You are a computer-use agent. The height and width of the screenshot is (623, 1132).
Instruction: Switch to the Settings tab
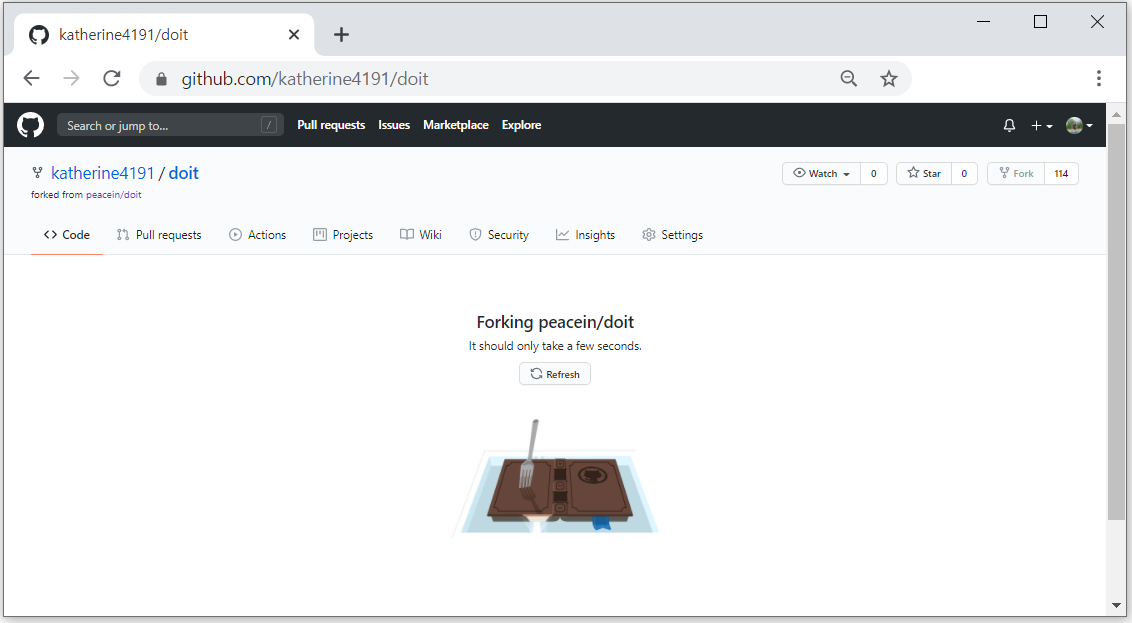click(672, 235)
